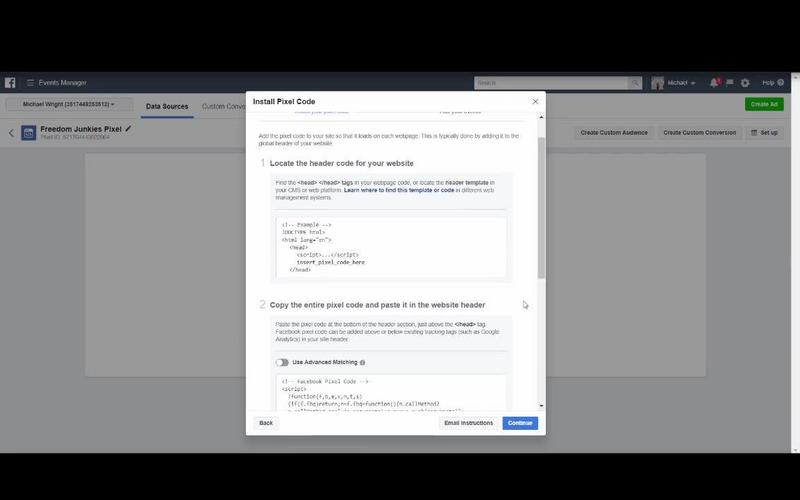Click Michael's profile picture thumbnail
The width and height of the screenshot is (800, 500).
pyautogui.click(x=658, y=83)
